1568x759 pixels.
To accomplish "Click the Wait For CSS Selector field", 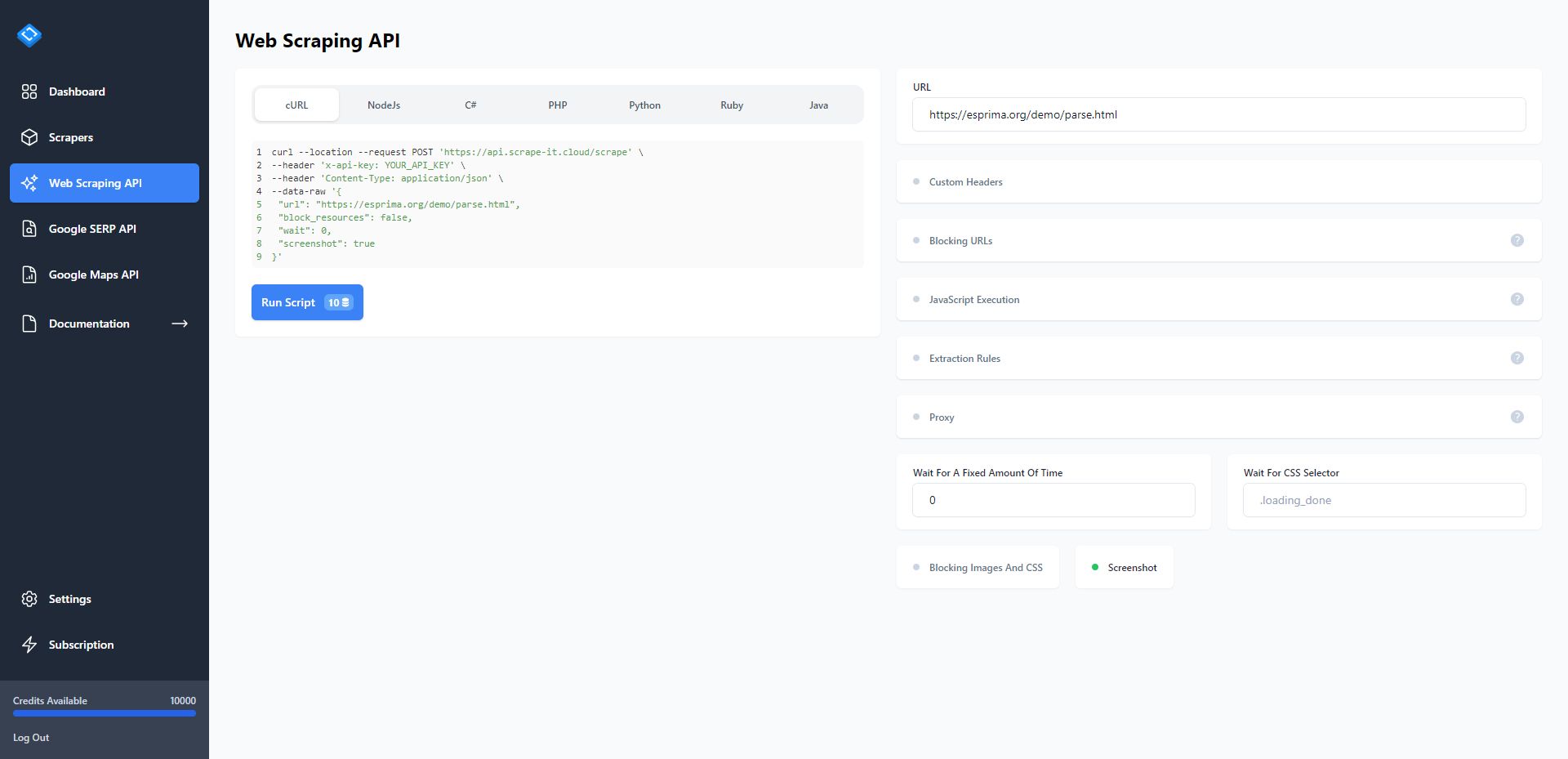I will 1383,500.
